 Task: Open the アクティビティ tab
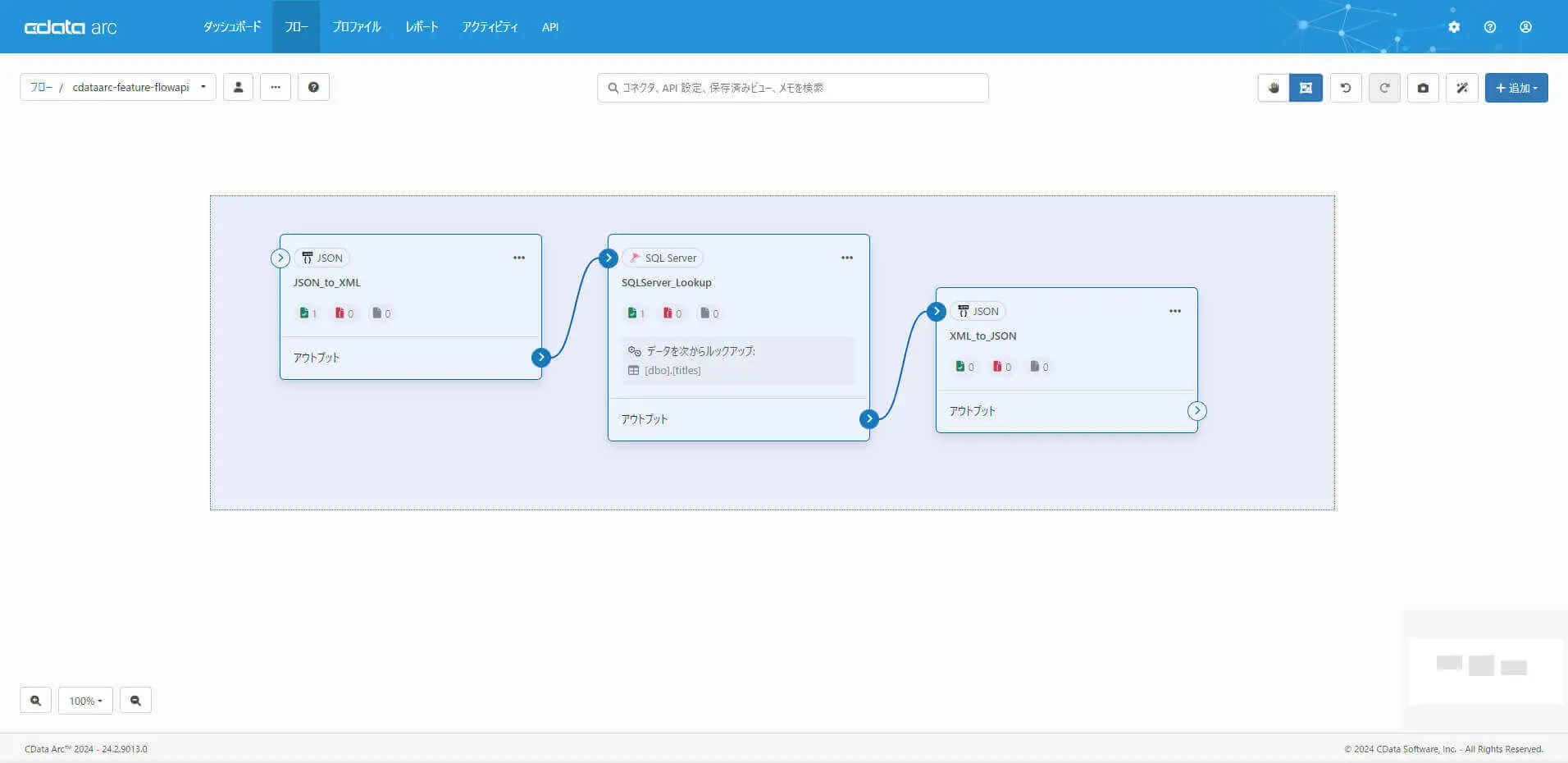[x=490, y=27]
